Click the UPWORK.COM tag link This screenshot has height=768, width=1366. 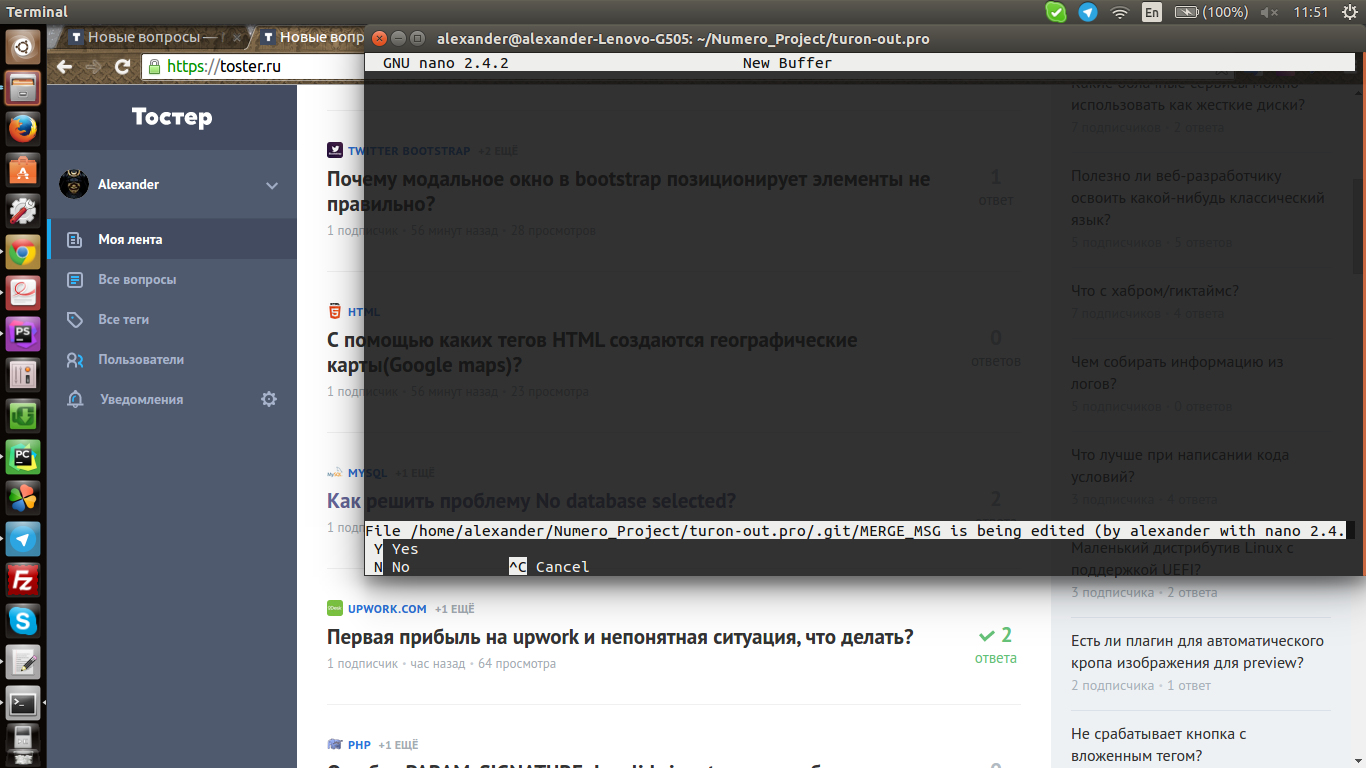pos(387,609)
